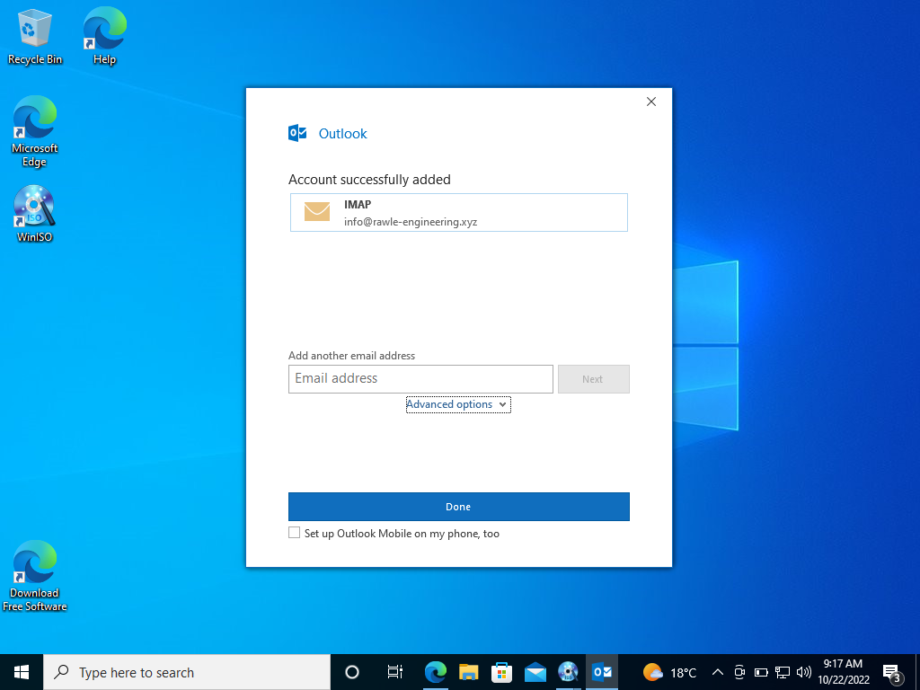Open the notification center

tap(893, 672)
